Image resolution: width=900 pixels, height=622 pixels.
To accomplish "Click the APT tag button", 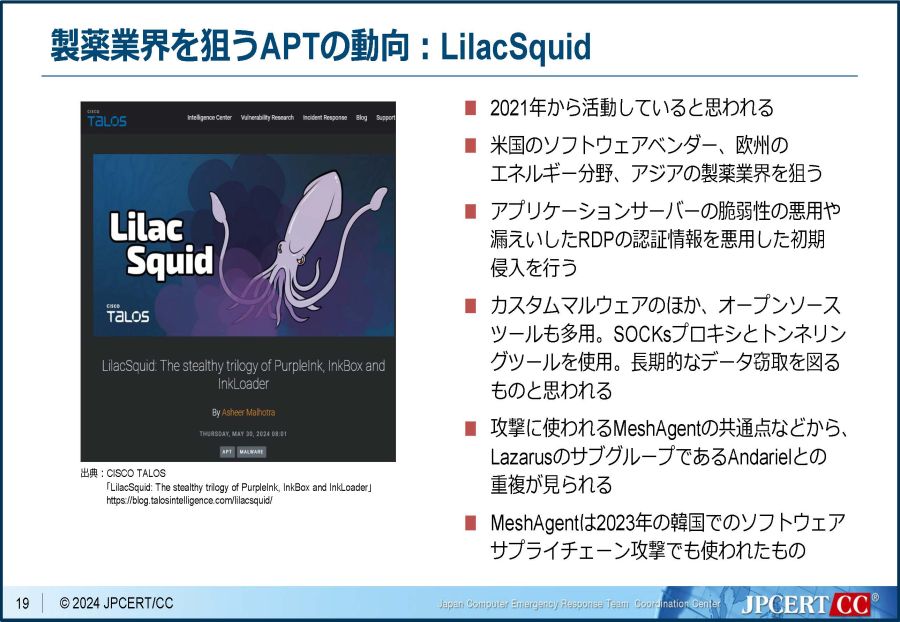I will tap(227, 452).
